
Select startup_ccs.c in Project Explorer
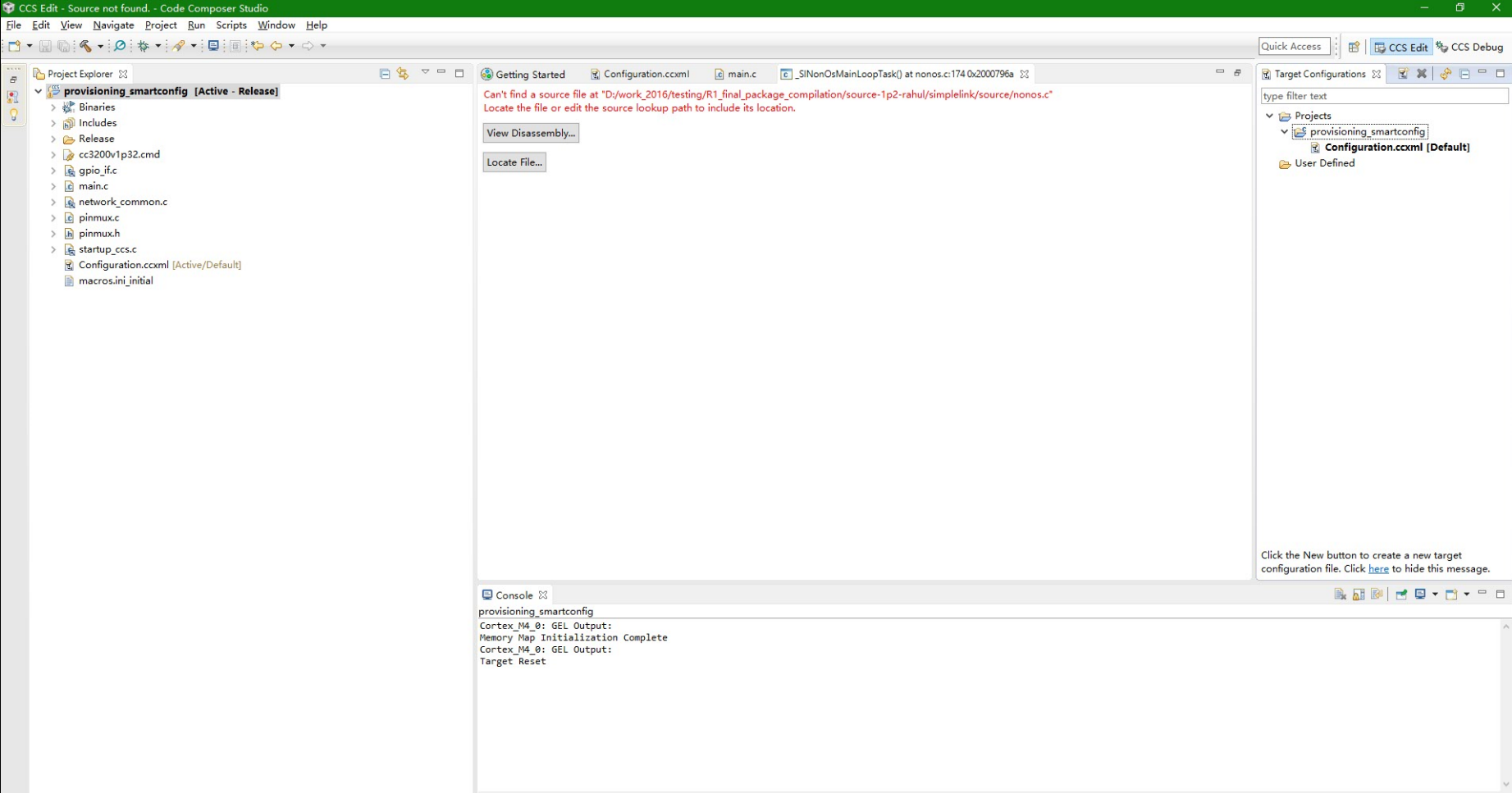[x=107, y=249]
